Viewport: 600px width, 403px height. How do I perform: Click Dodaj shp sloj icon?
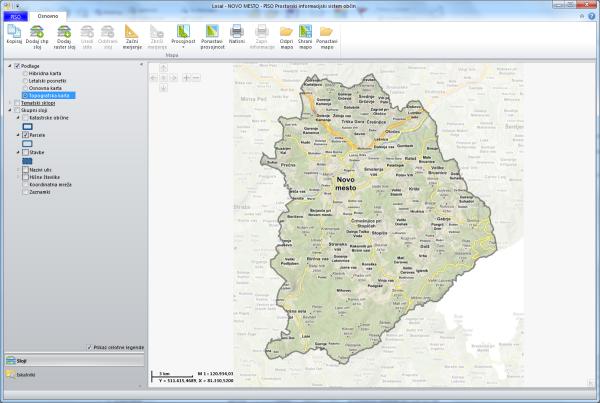[x=36, y=32]
